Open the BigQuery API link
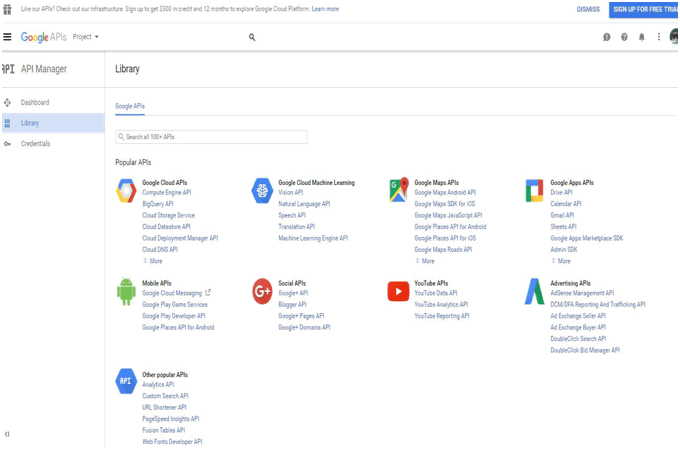The height and width of the screenshot is (450, 680). [158, 204]
